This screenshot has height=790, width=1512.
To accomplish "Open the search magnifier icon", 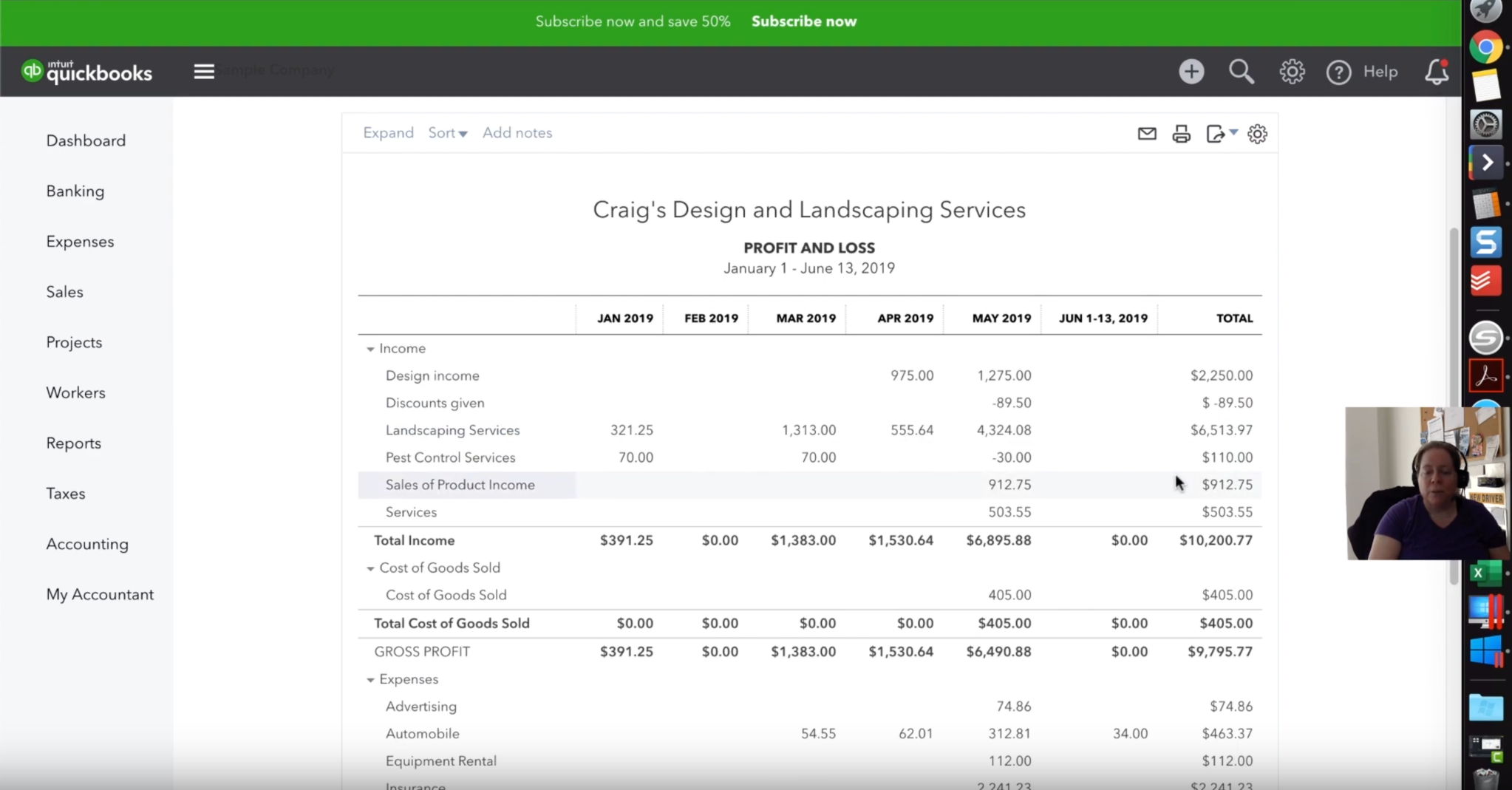I will pyautogui.click(x=1241, y=72).
